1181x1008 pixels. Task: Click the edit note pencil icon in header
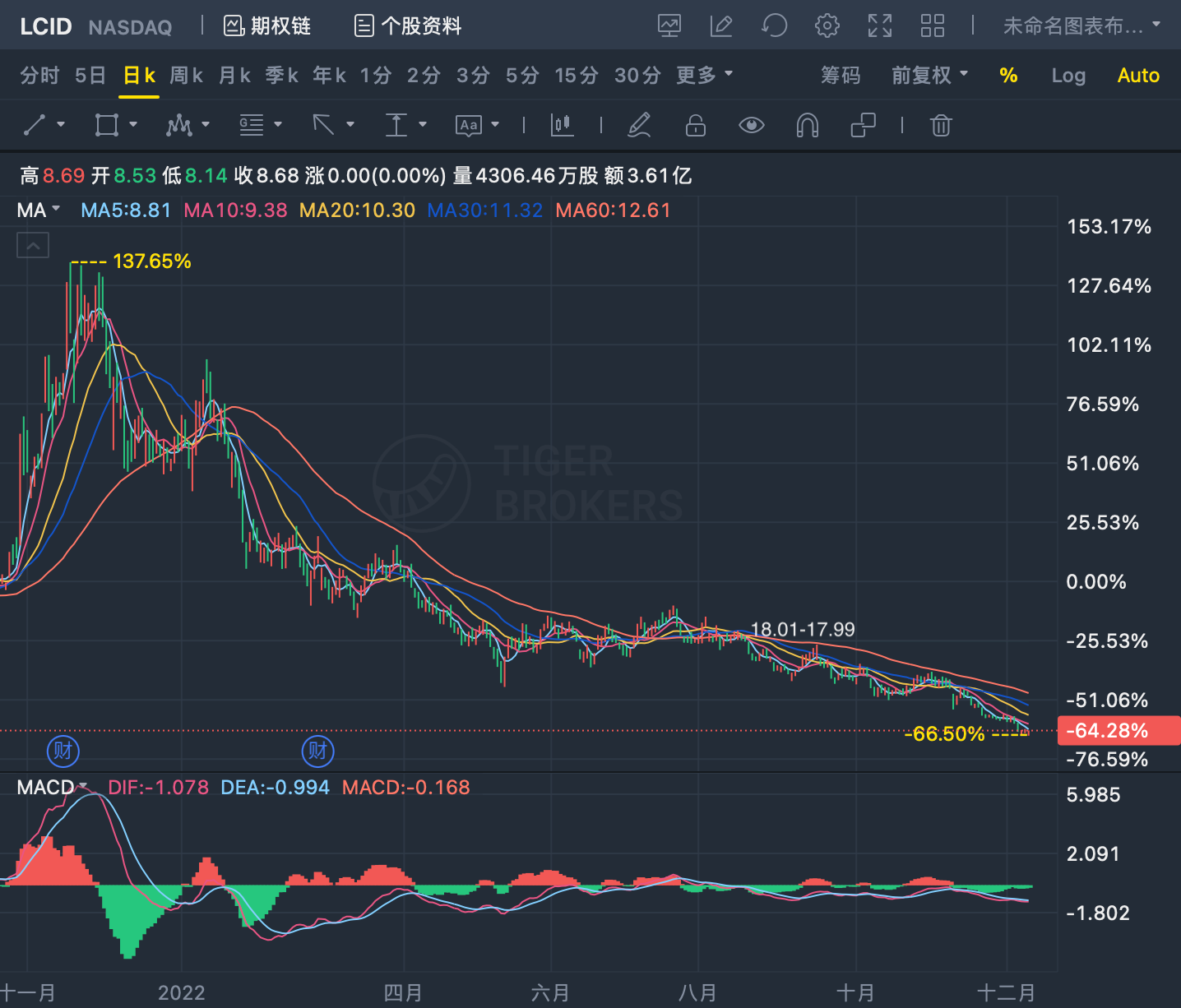point(721,26)
